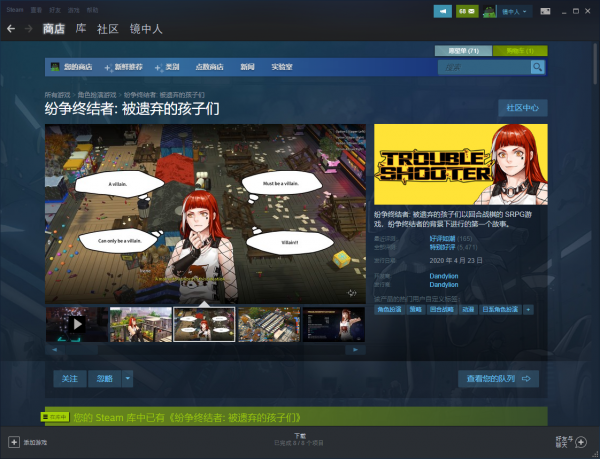Select the fifth character menu thumbnail

click(x=334, y=324)
